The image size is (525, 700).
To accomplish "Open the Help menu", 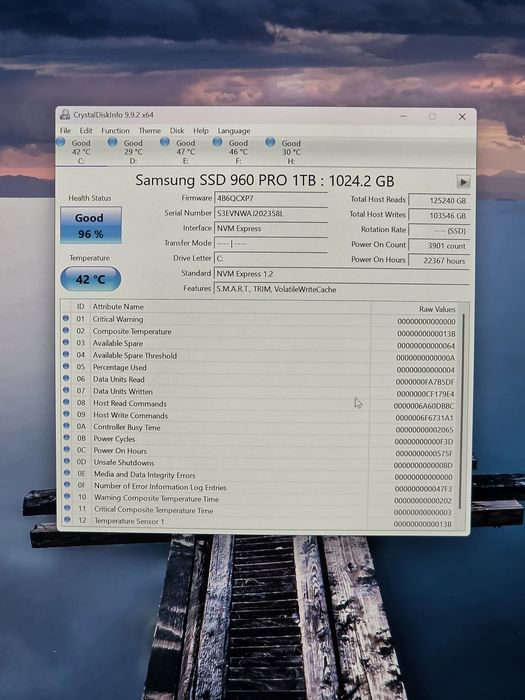I will [201, 130].
